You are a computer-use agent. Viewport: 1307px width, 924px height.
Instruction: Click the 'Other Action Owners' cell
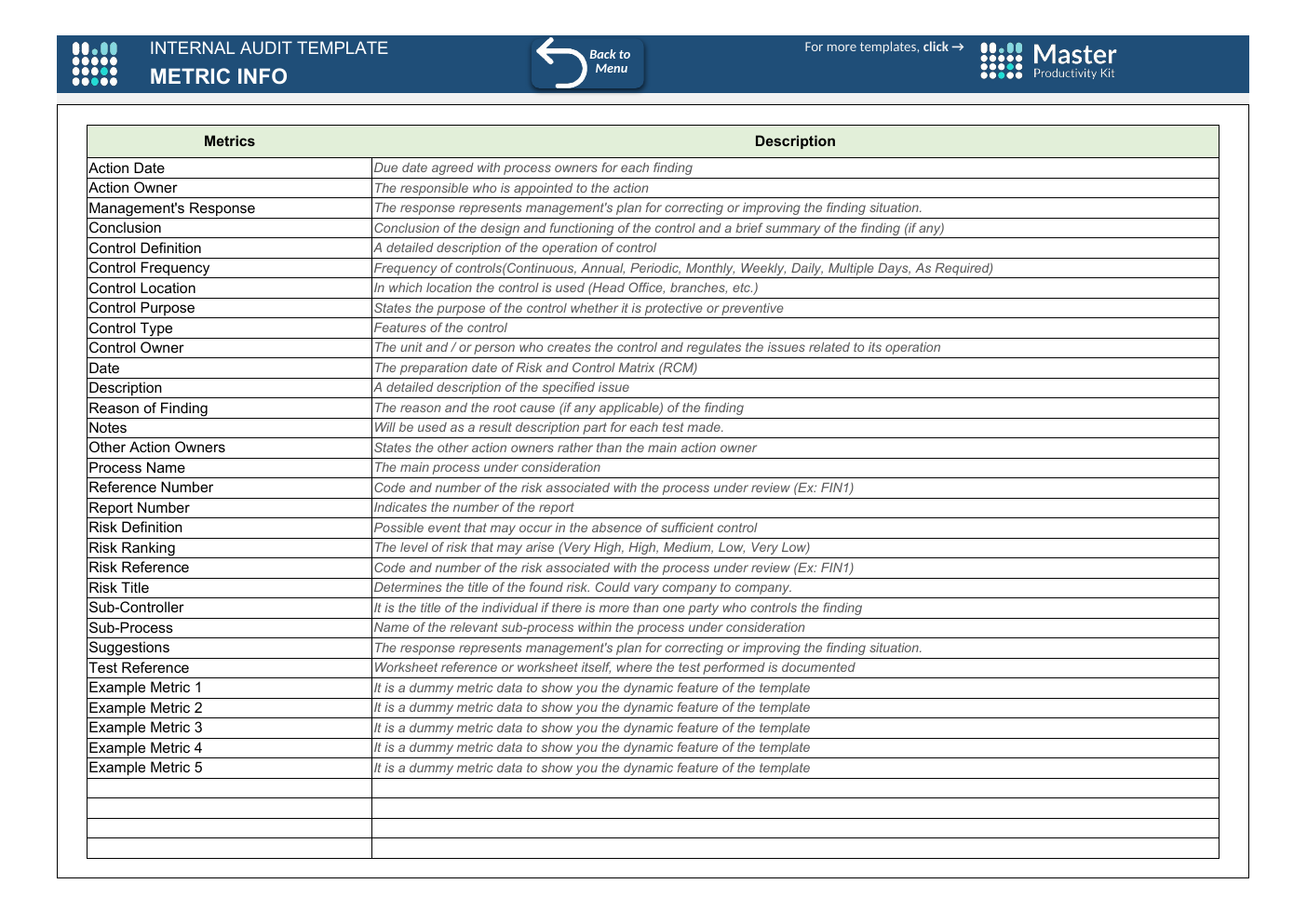(x=229, y=448)
